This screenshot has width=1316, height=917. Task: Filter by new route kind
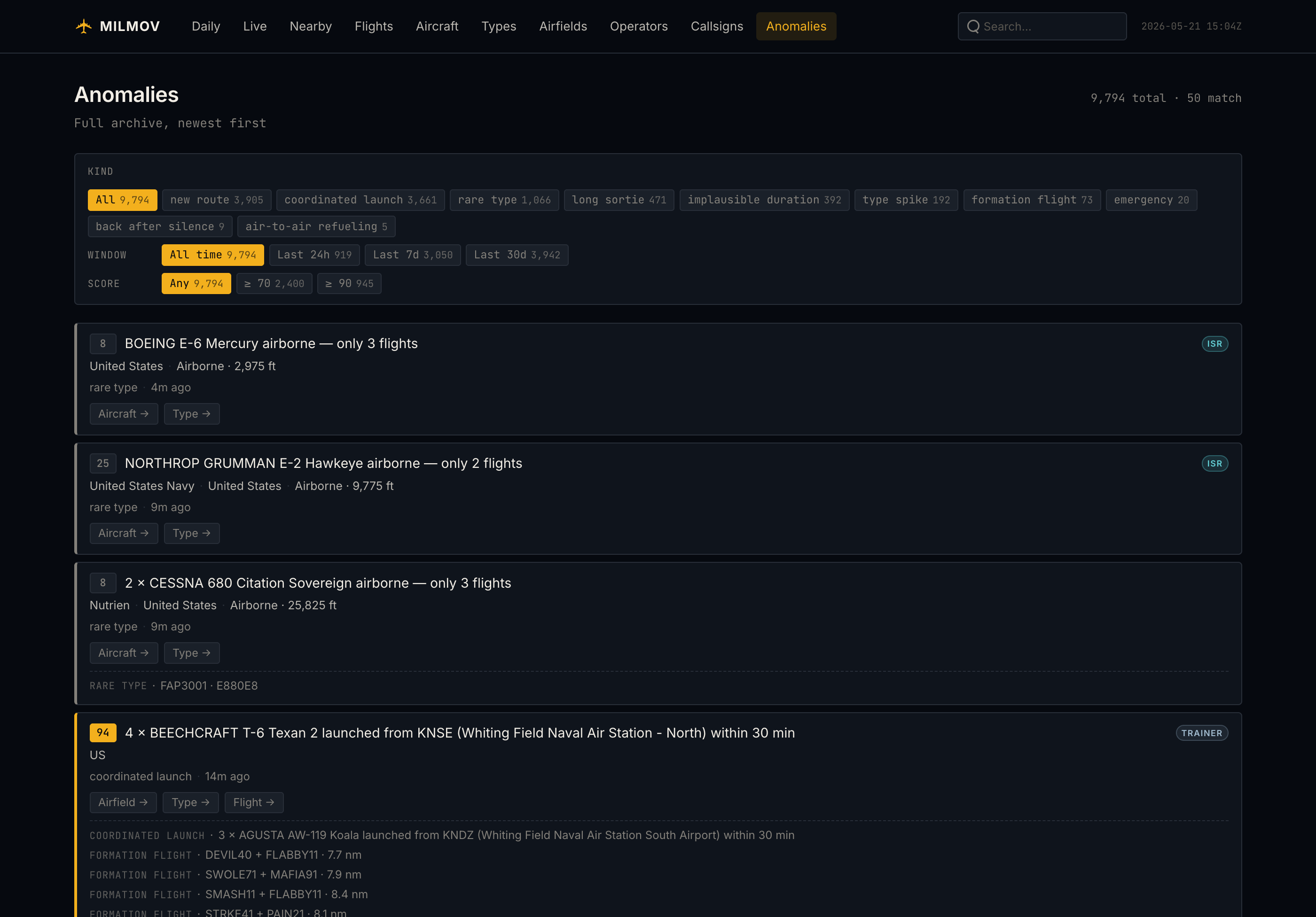point(217,200)
